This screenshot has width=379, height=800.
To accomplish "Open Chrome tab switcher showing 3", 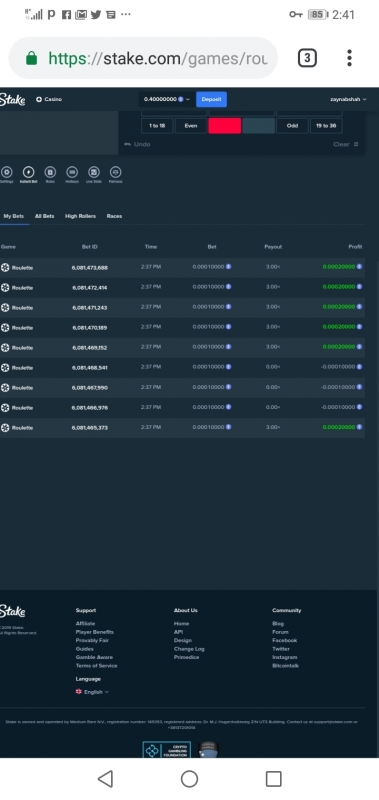I will (307, 58).
